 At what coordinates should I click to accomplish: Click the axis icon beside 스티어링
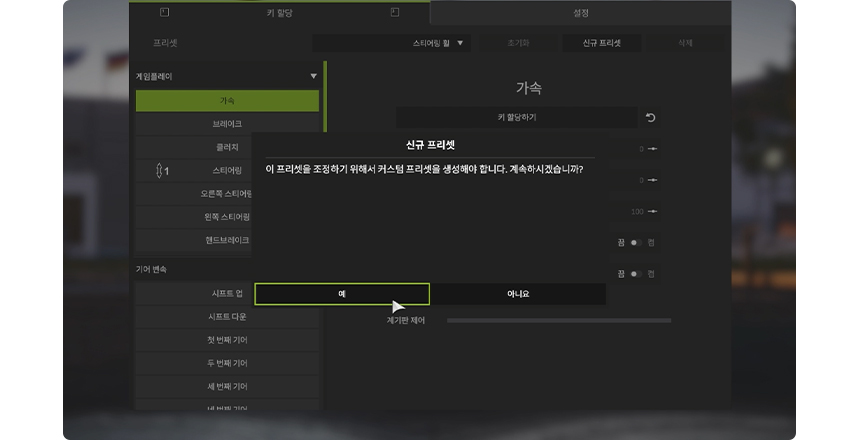(160, 171)
